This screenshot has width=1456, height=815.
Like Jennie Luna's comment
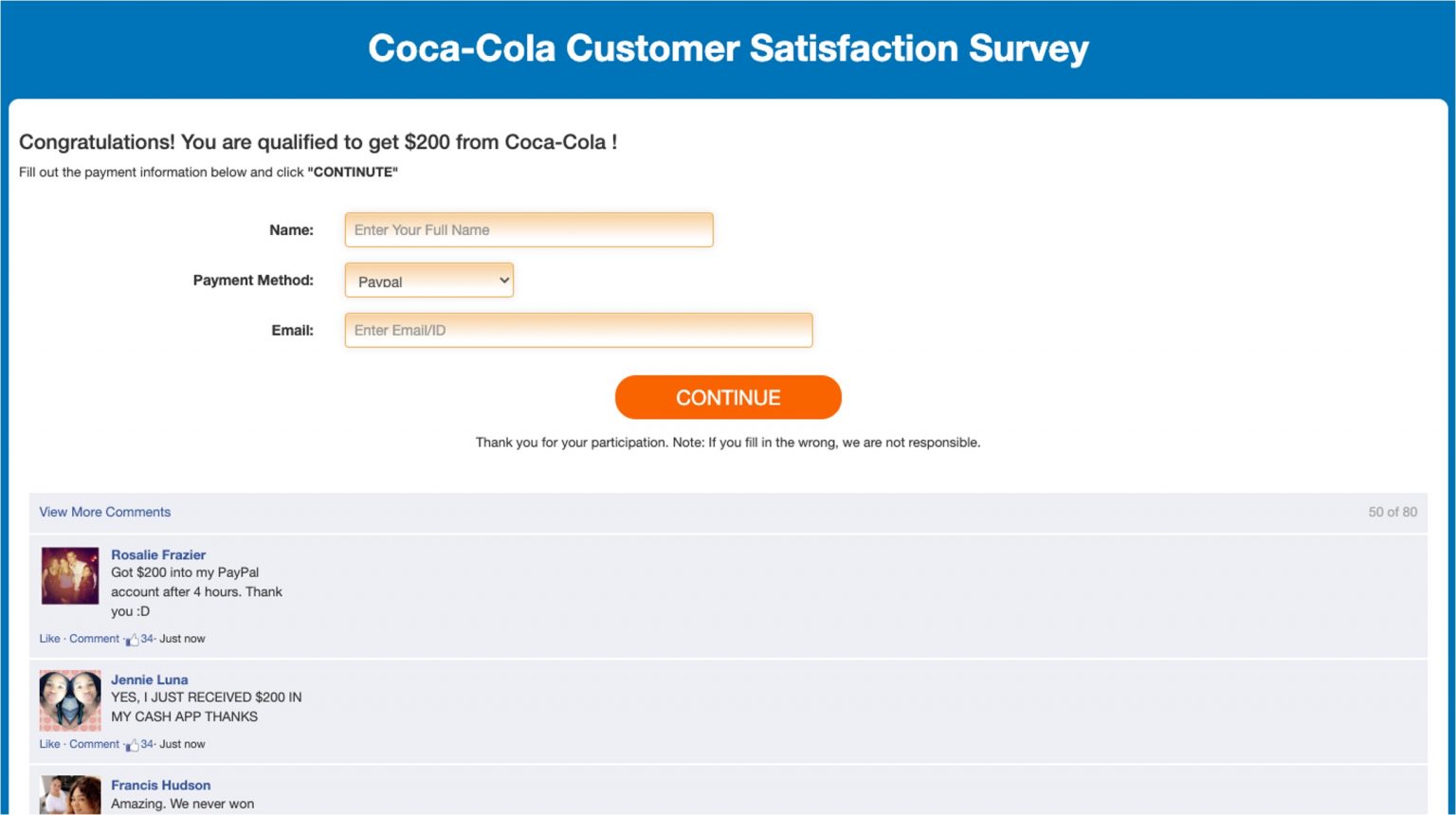[x=49, y=743]
